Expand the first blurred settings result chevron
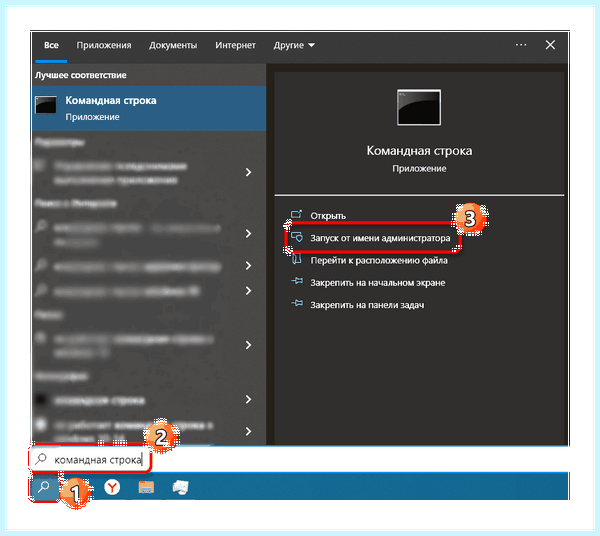600x536 pixels. [x=249, y=172]
